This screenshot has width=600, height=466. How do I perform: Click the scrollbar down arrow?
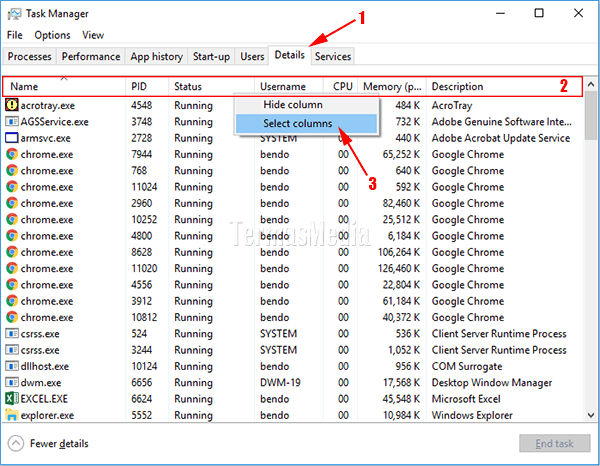pos(591,415)
